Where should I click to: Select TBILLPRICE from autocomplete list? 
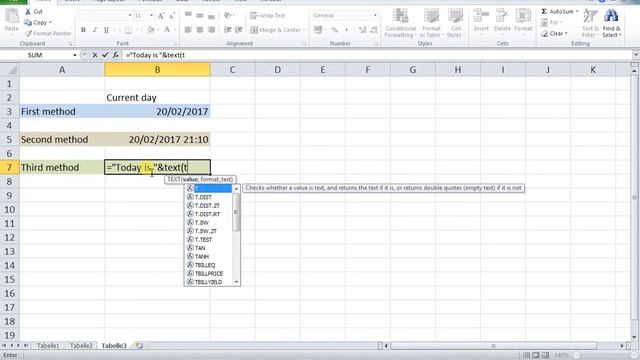tap(209, 273)
